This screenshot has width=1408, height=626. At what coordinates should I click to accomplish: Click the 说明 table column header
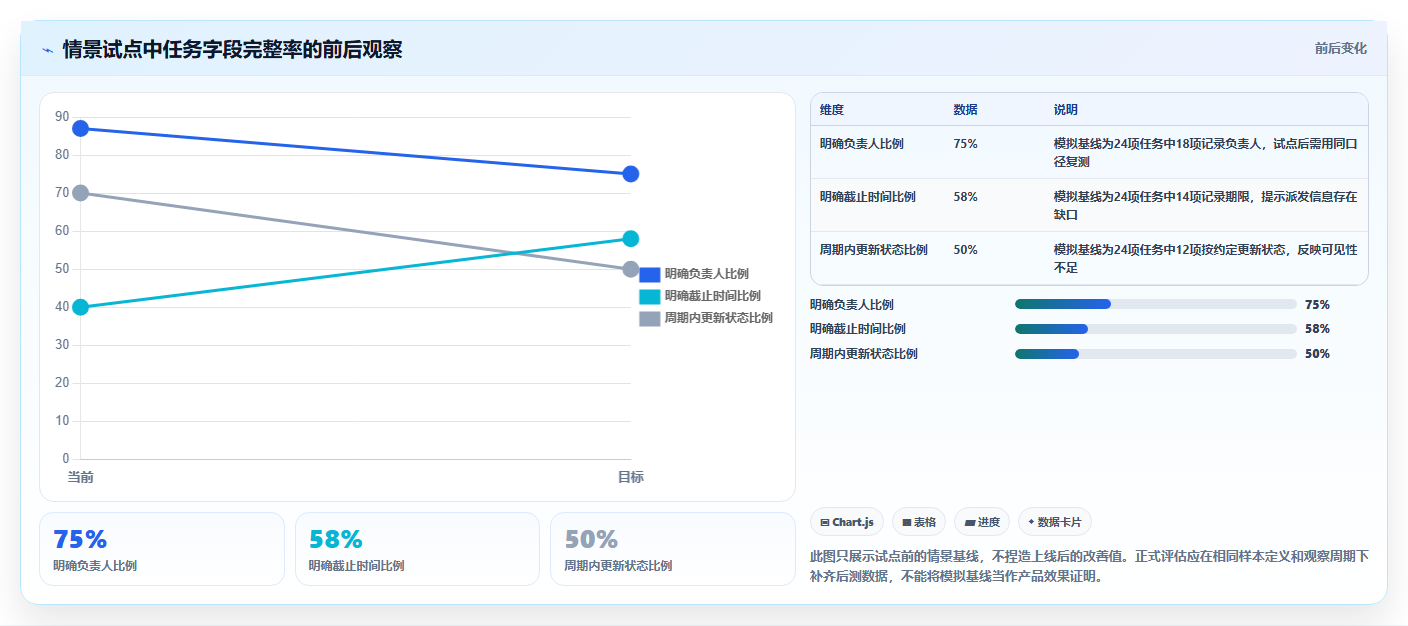(1066, 110)
